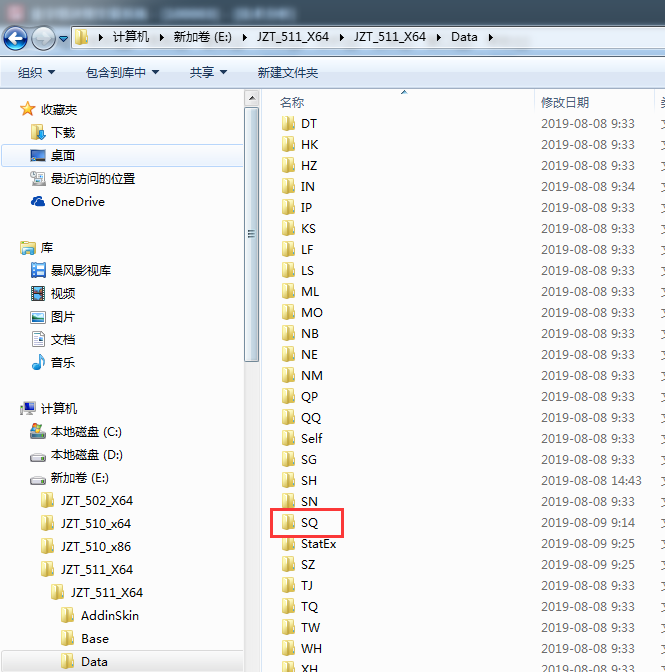The height and width of the screenshot is (672, 665).
Task: Open the 共享 menu
Action: [x=208, y=72]
